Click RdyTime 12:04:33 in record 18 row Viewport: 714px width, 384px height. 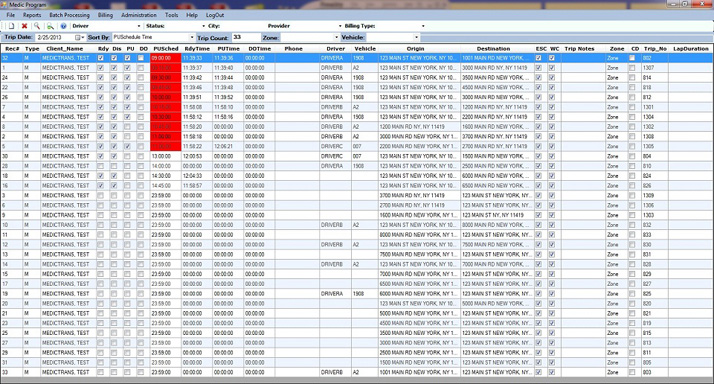[x=197, y=176]
